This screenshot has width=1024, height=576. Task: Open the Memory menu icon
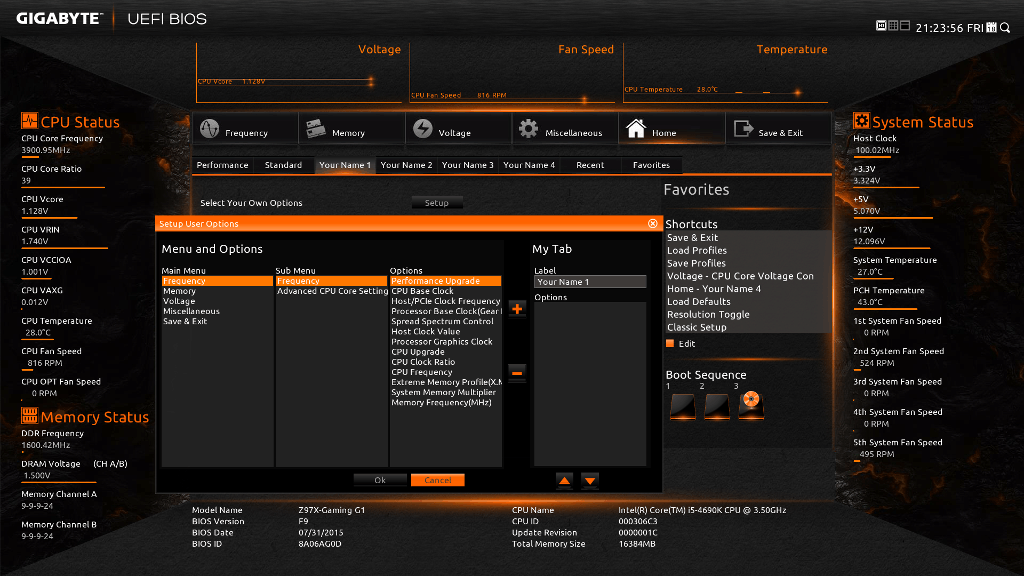[315, 129]
